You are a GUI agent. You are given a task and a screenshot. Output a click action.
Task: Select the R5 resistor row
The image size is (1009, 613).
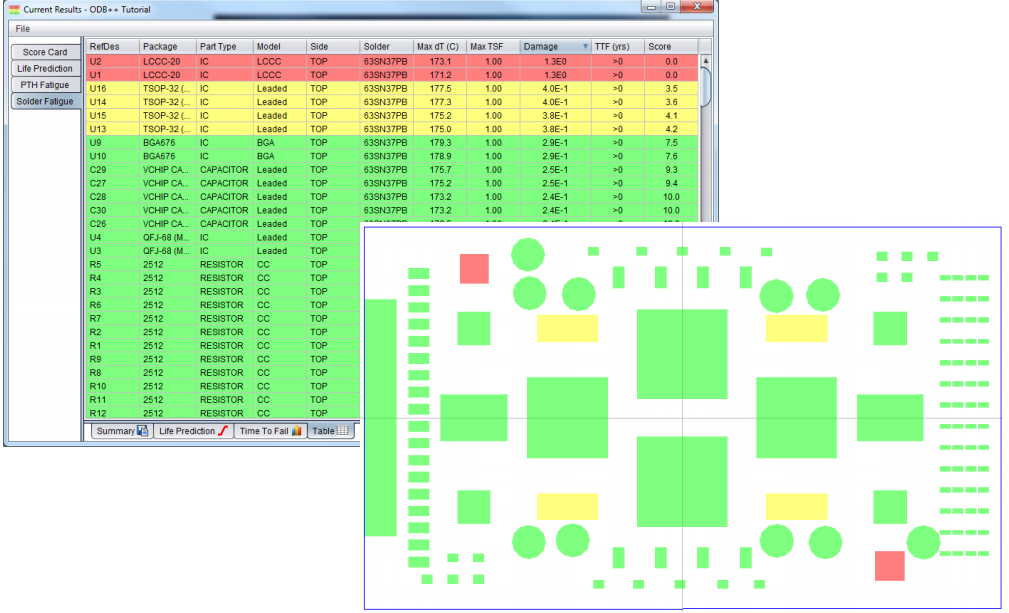pyautogui.click(x=223, y=264)
